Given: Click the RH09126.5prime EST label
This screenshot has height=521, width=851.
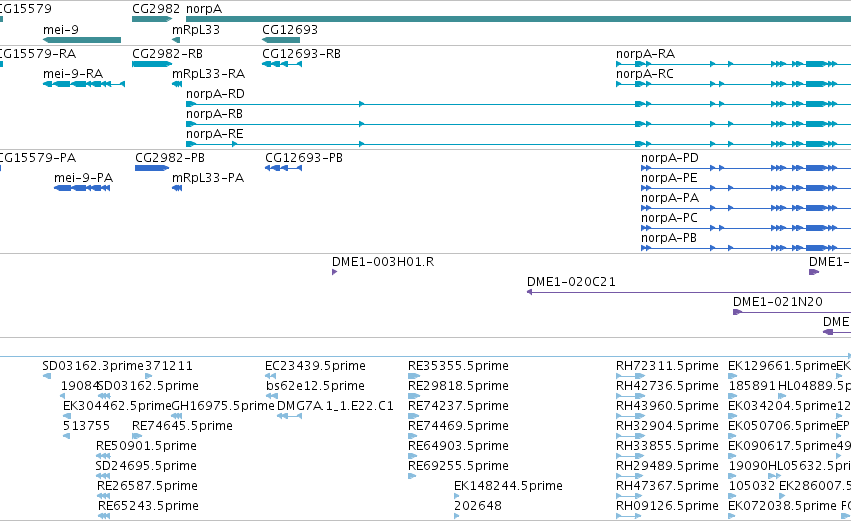Looking at the screenshot, I should [668, 506].
